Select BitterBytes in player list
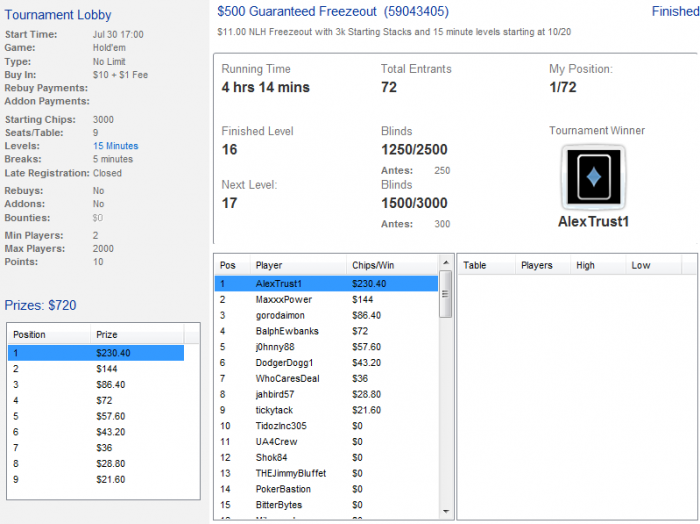The height and width of the screenshot is (524, 700). point(326,505)
